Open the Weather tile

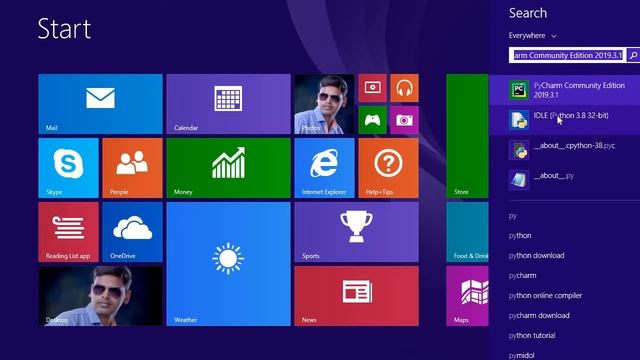[x=229, y=264]
